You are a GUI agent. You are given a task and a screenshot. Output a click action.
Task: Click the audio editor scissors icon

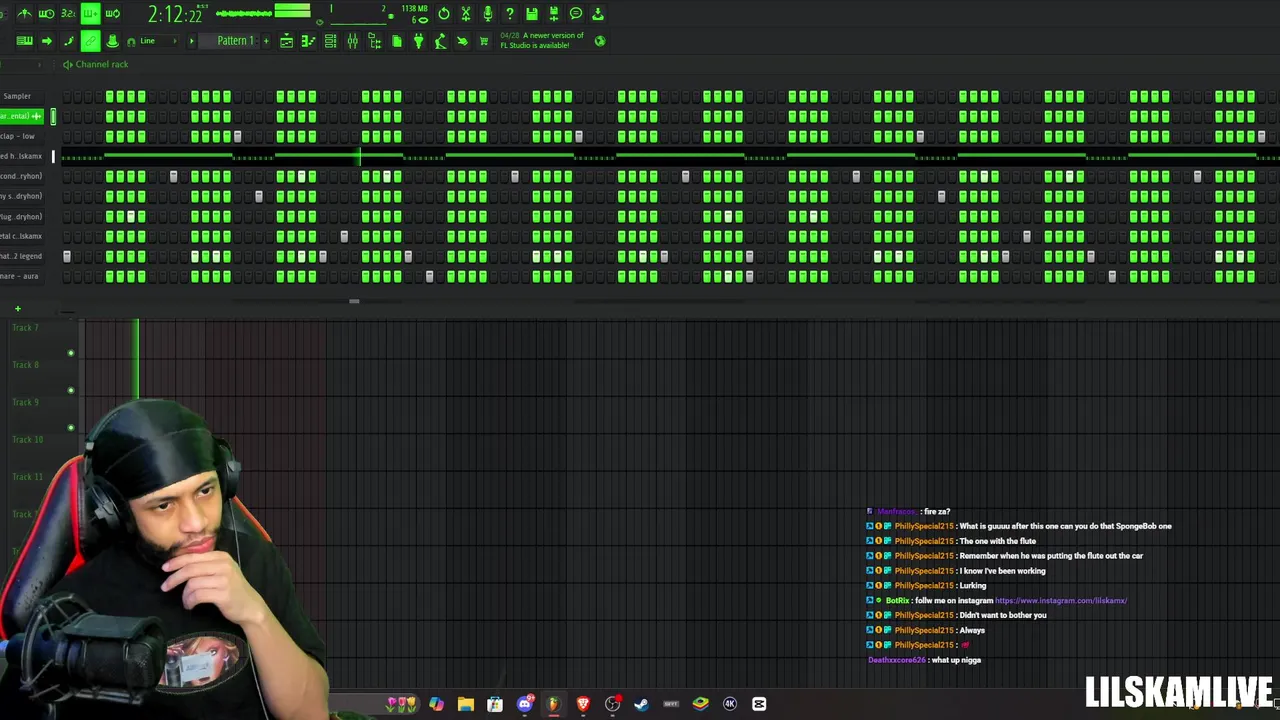coord(466,14)
